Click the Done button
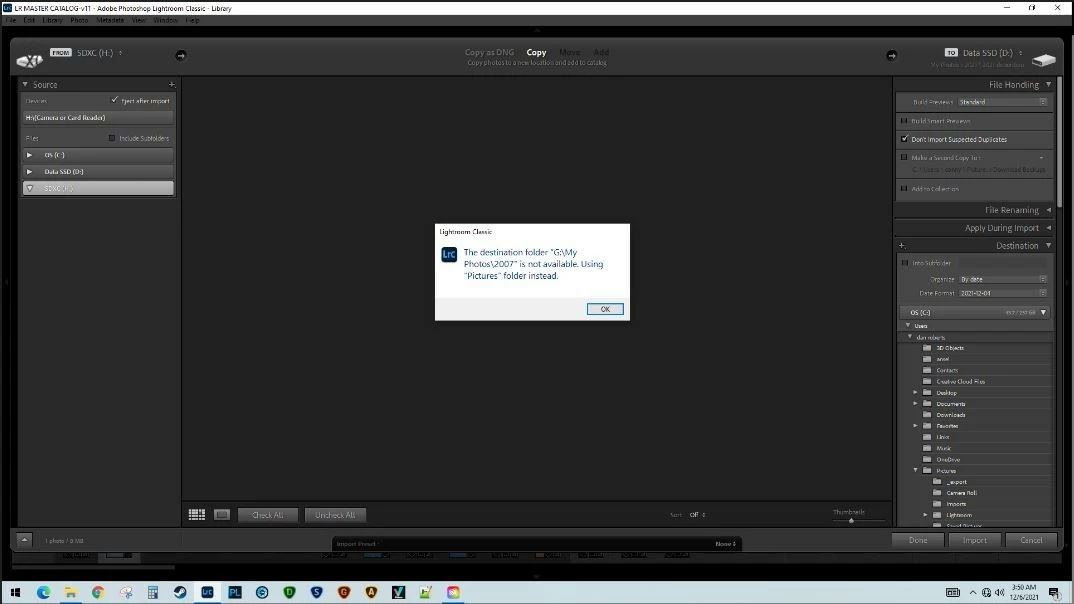 [x=918, y=540]
